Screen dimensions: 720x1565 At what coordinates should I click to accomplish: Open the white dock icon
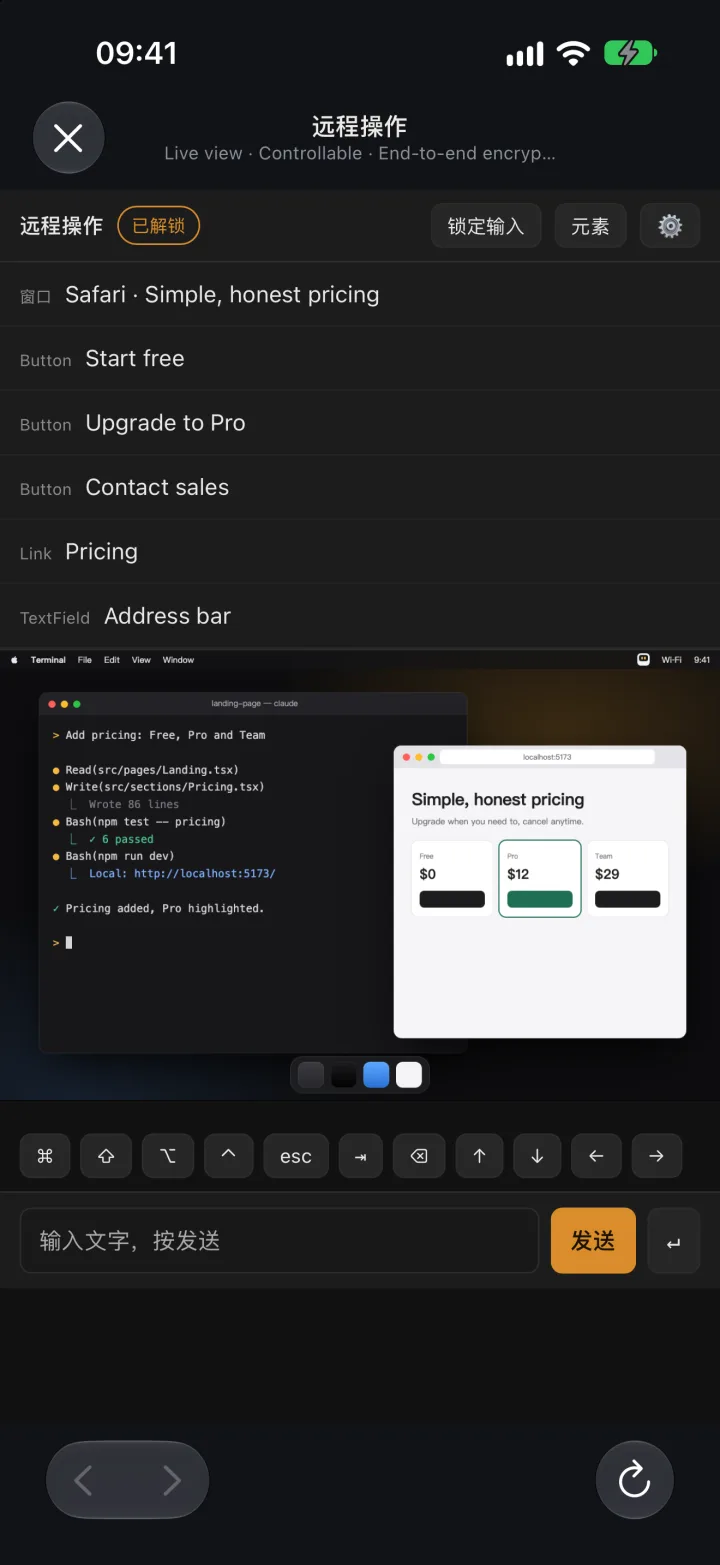pos(409,1075)
